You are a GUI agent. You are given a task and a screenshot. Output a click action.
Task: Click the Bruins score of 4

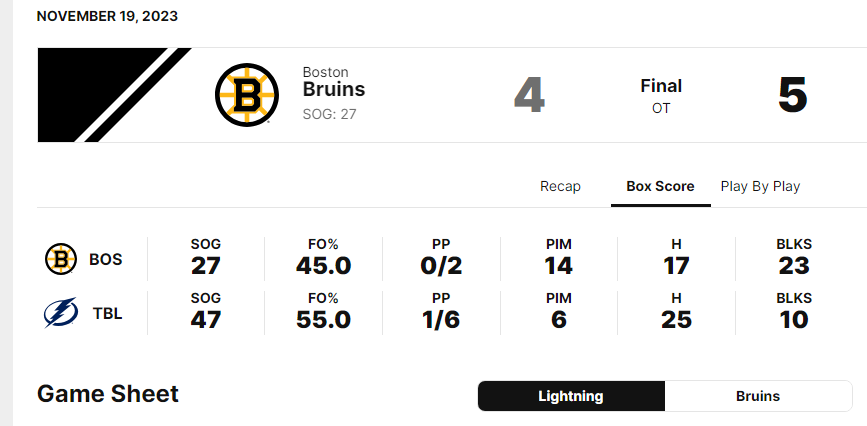529,96
